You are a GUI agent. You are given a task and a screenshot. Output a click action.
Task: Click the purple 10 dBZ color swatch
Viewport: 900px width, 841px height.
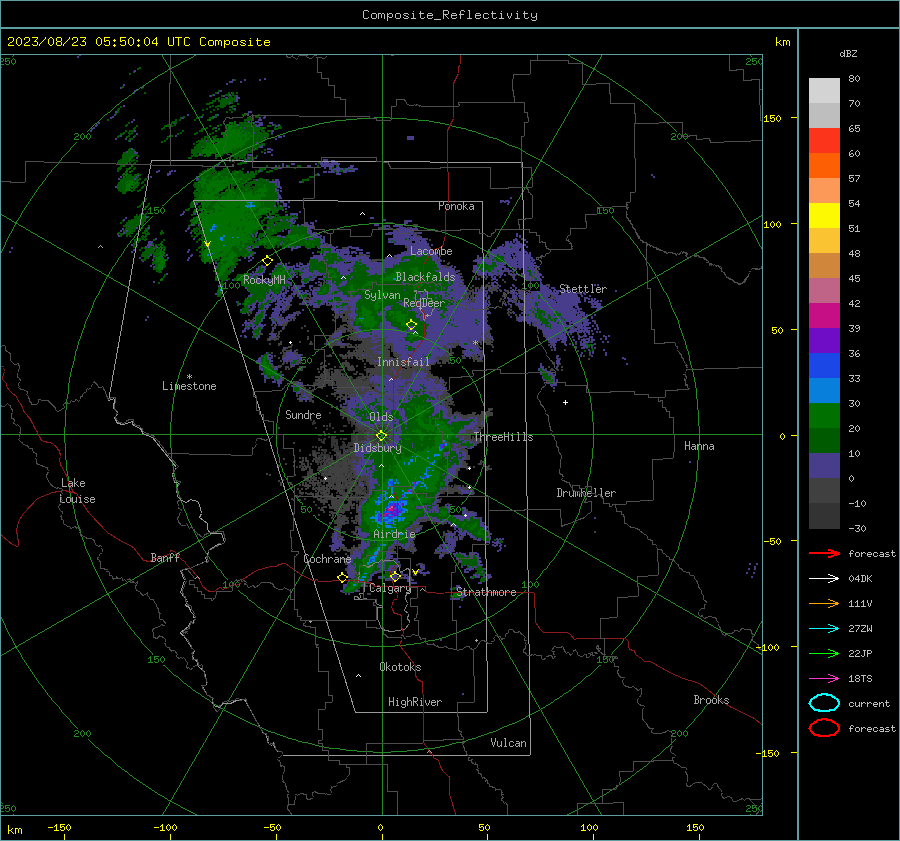(x=824, y=465)
